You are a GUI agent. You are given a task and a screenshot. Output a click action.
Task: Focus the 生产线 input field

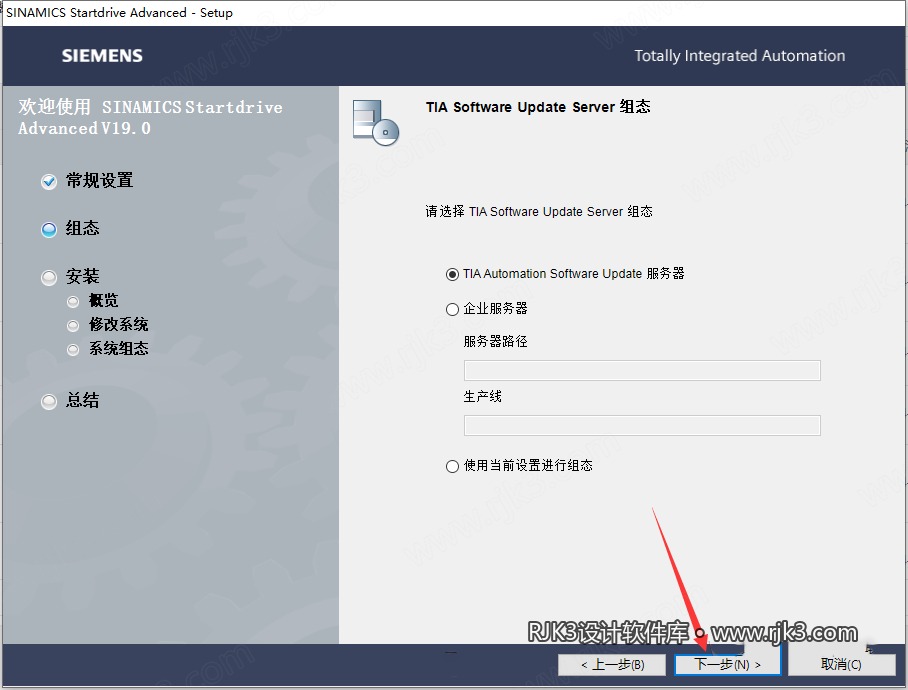pos(642,425)
